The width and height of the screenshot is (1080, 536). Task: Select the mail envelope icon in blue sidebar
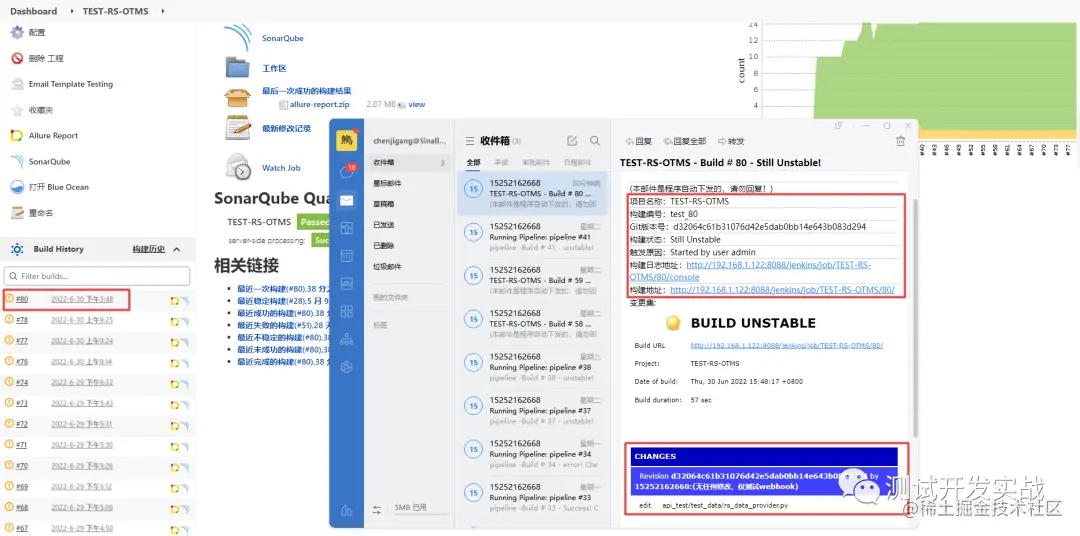pos(346,200)
